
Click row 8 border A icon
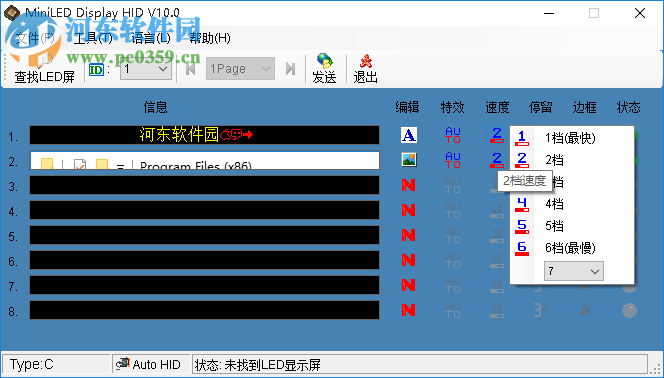585,310
